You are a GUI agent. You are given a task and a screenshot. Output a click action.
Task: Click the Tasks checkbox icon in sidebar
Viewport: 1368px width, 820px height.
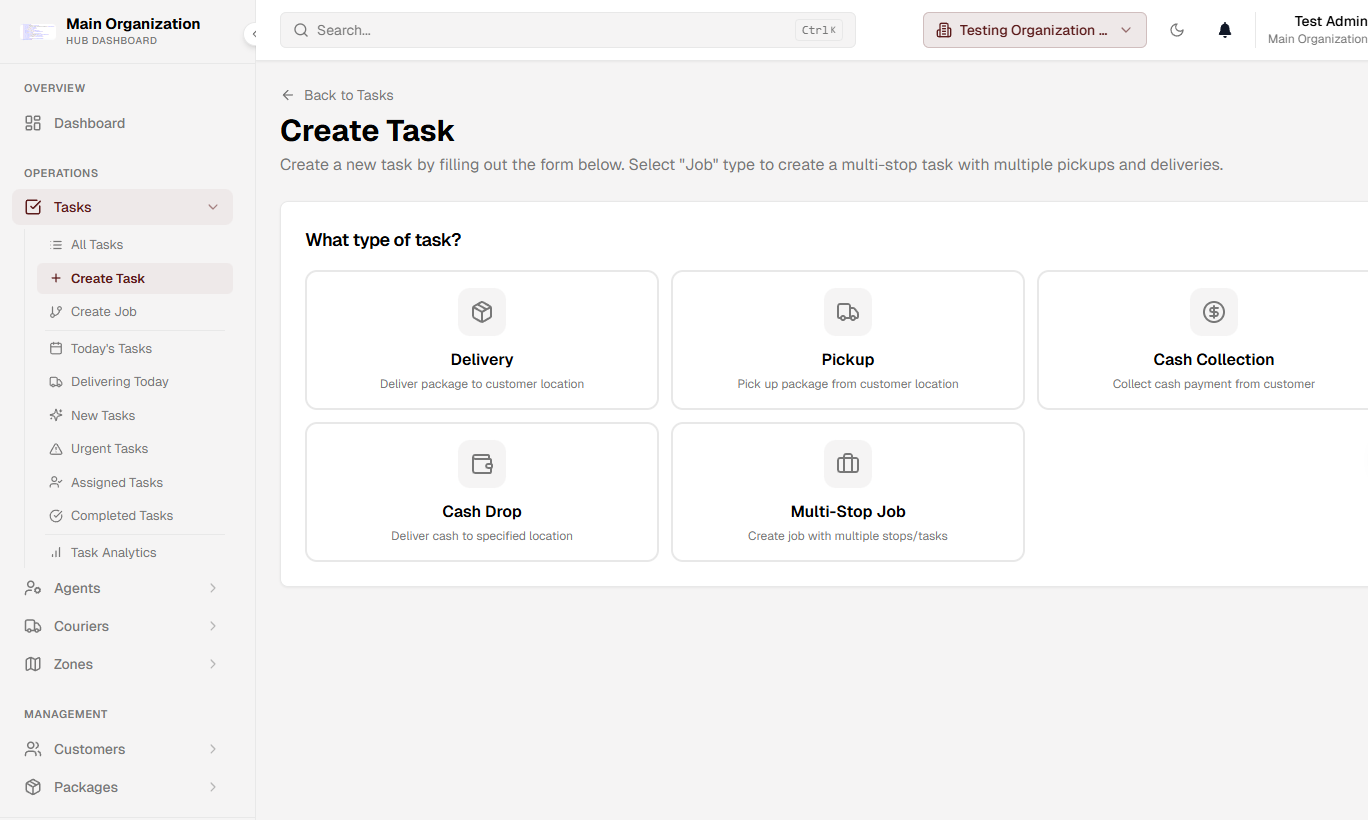(33, 207)
